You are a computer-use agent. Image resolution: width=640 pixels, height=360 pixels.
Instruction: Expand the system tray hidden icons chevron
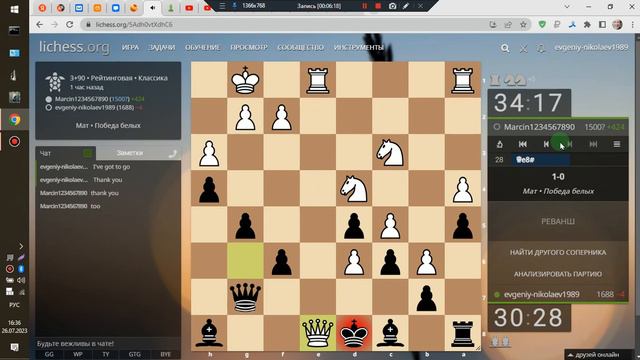tap(21, 246)
